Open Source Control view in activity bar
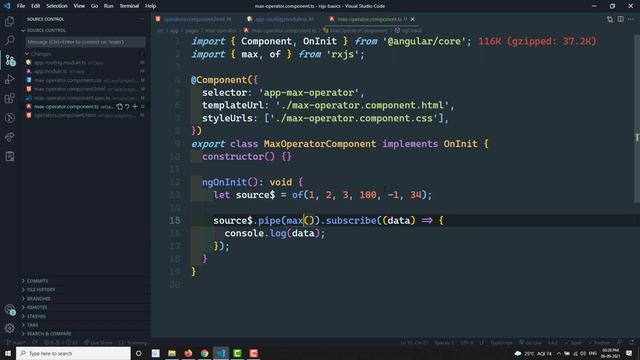Image resolution: width=640 pixels, height=360 pixels. tap(10, 60)
